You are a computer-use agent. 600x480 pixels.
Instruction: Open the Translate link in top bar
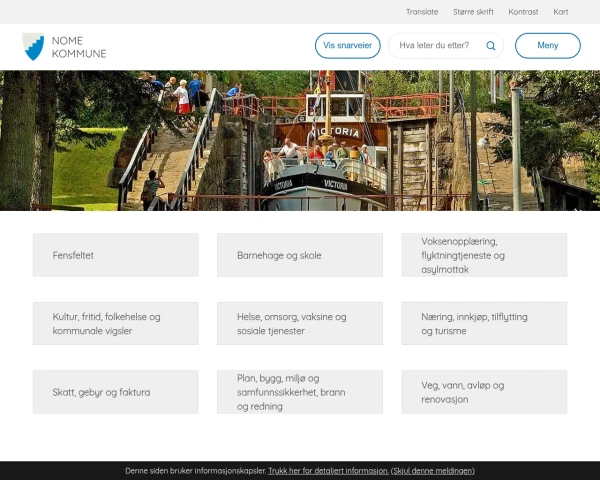coord(422,12)
